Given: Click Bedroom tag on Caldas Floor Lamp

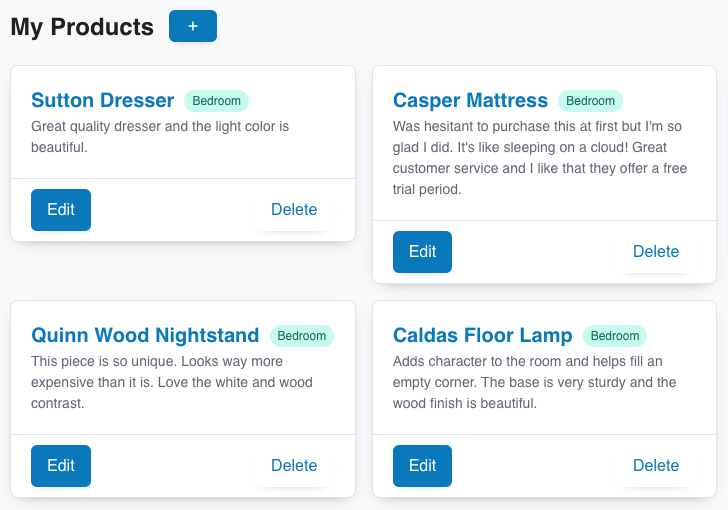Looking at the screenshot, I should coord(615,336).
